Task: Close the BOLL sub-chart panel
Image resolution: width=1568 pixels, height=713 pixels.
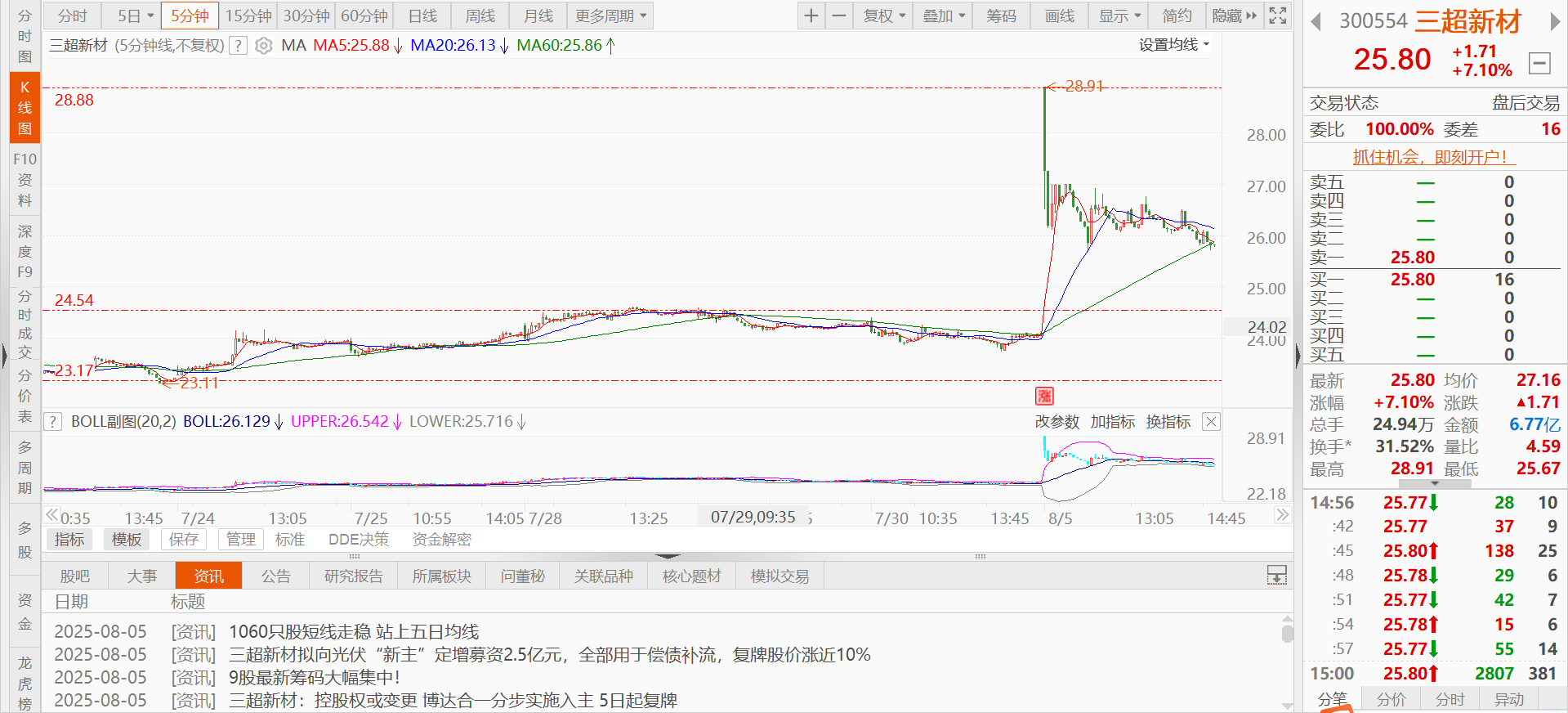Action: (x=1211, y=422)
